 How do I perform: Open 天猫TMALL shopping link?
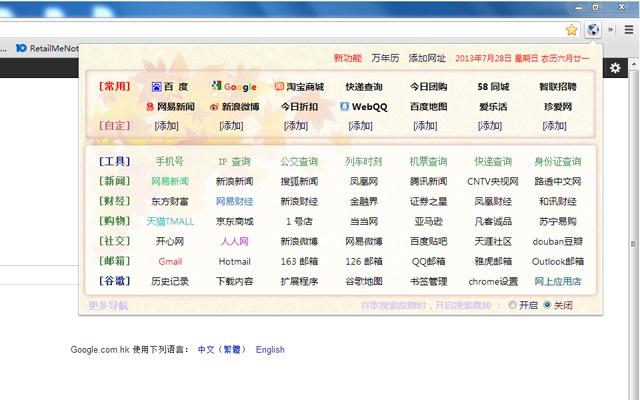coord(170,221)
